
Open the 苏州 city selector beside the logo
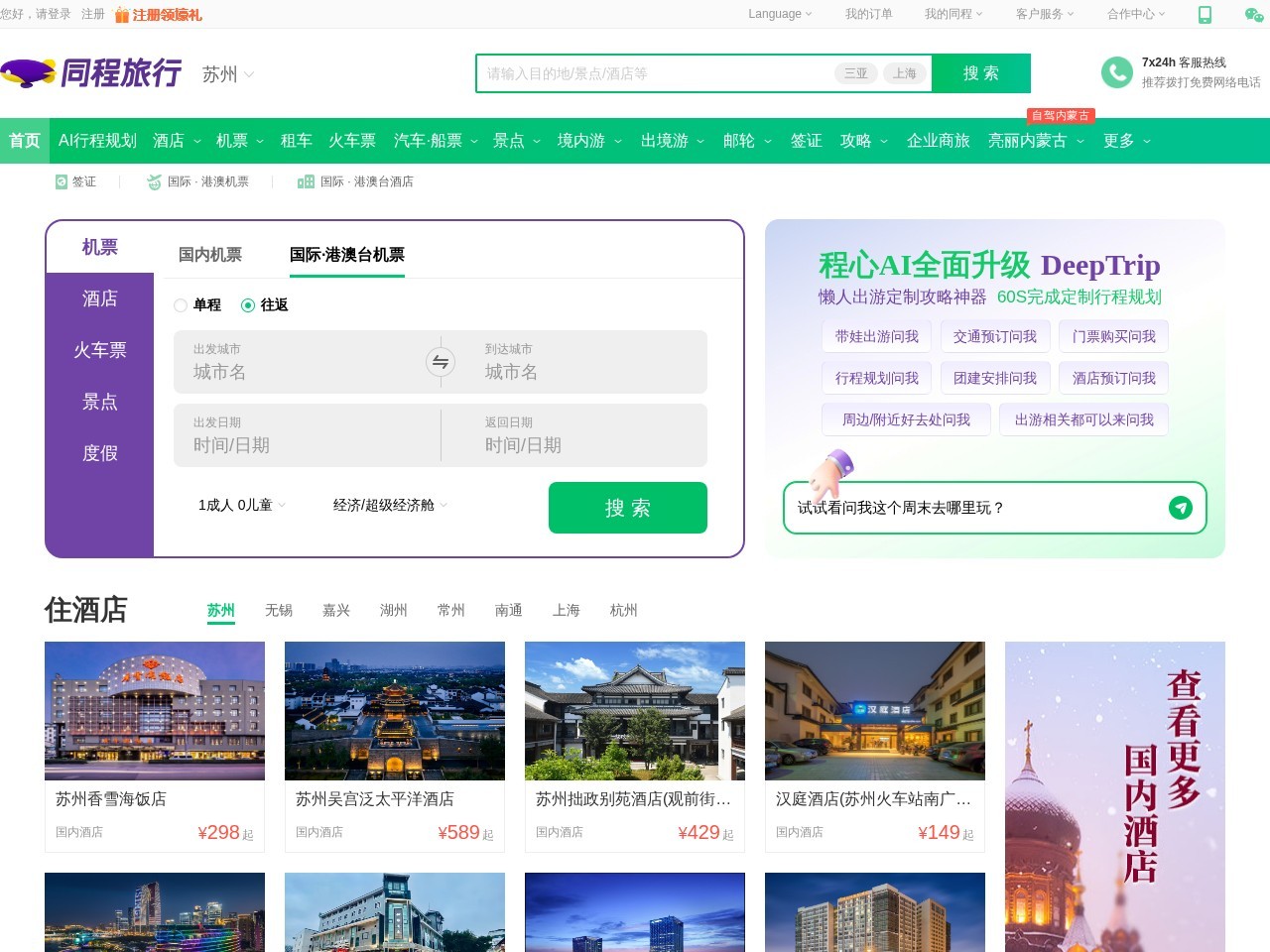(x=226, y=74)
